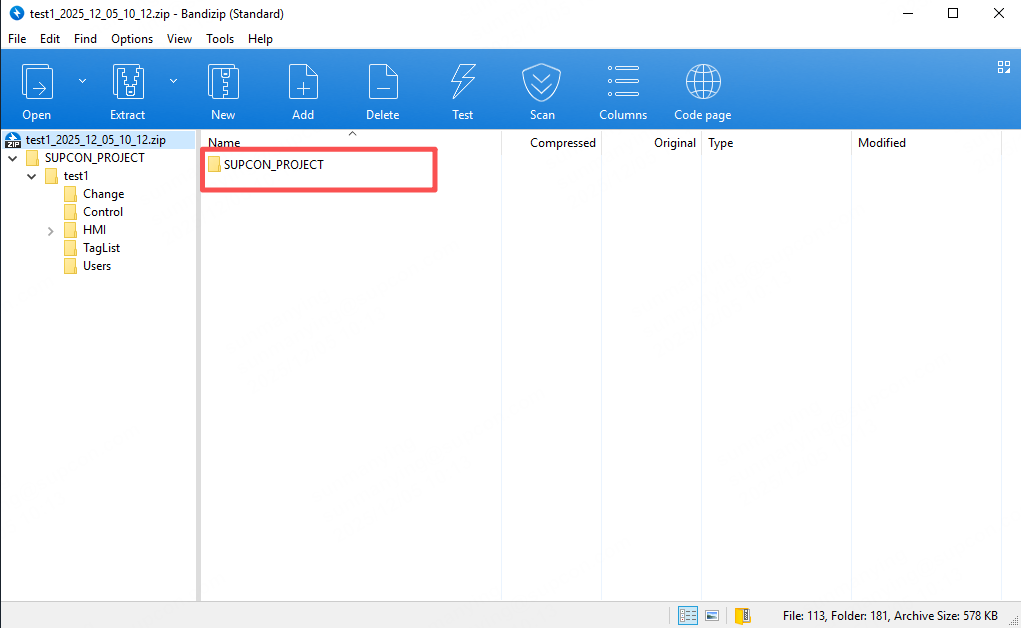Screen dimensions: 1021x628
Task: Sort by the Modified column header
Action: pyautogui.click(x=881, y=143)
